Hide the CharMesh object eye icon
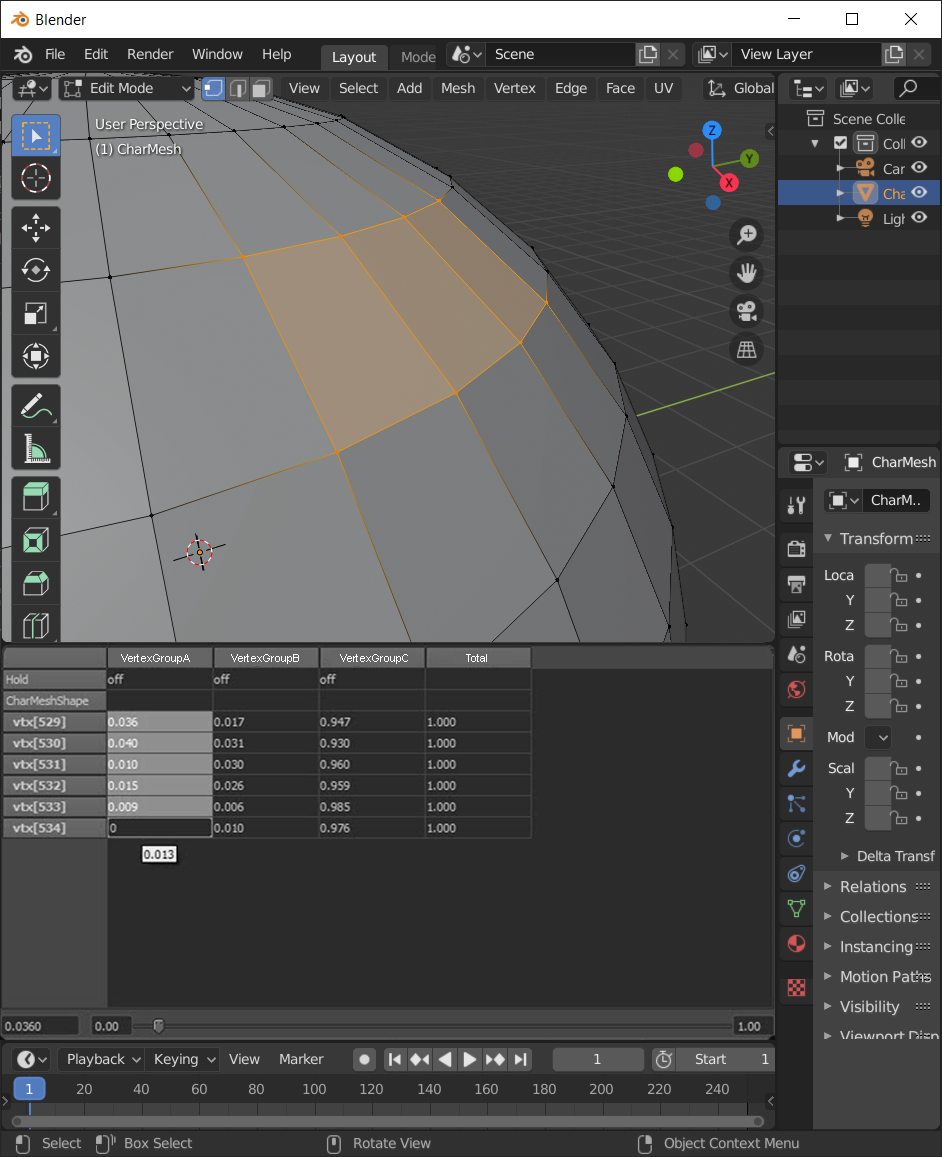 (x=919, y=193)
